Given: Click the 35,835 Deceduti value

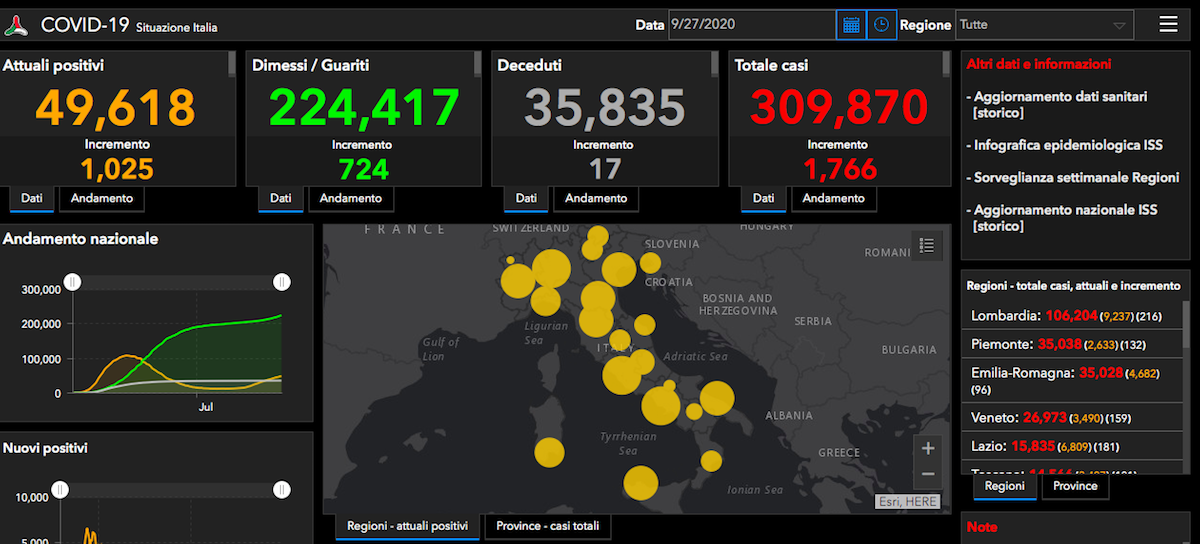Looking at the screenshot, I should coord(605,107).
